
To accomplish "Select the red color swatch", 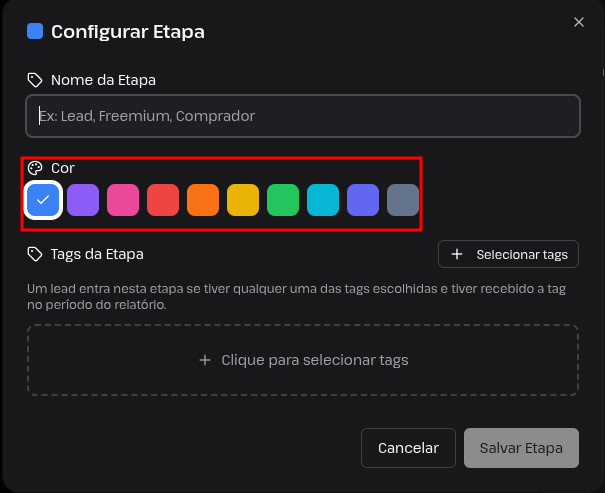I will pyautogui.click(x=163, y=200).
